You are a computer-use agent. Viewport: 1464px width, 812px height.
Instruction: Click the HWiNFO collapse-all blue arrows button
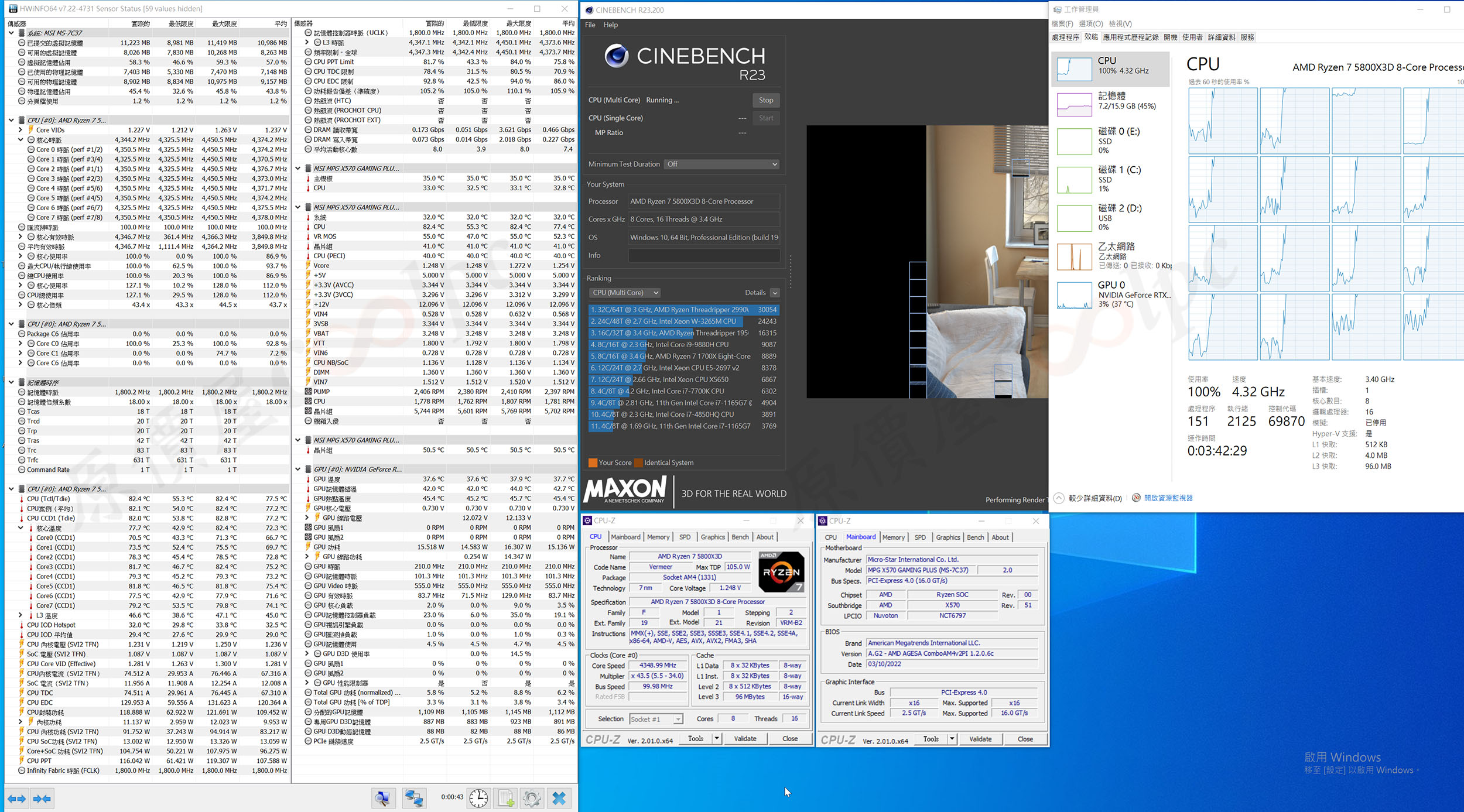tap(42, 799)
